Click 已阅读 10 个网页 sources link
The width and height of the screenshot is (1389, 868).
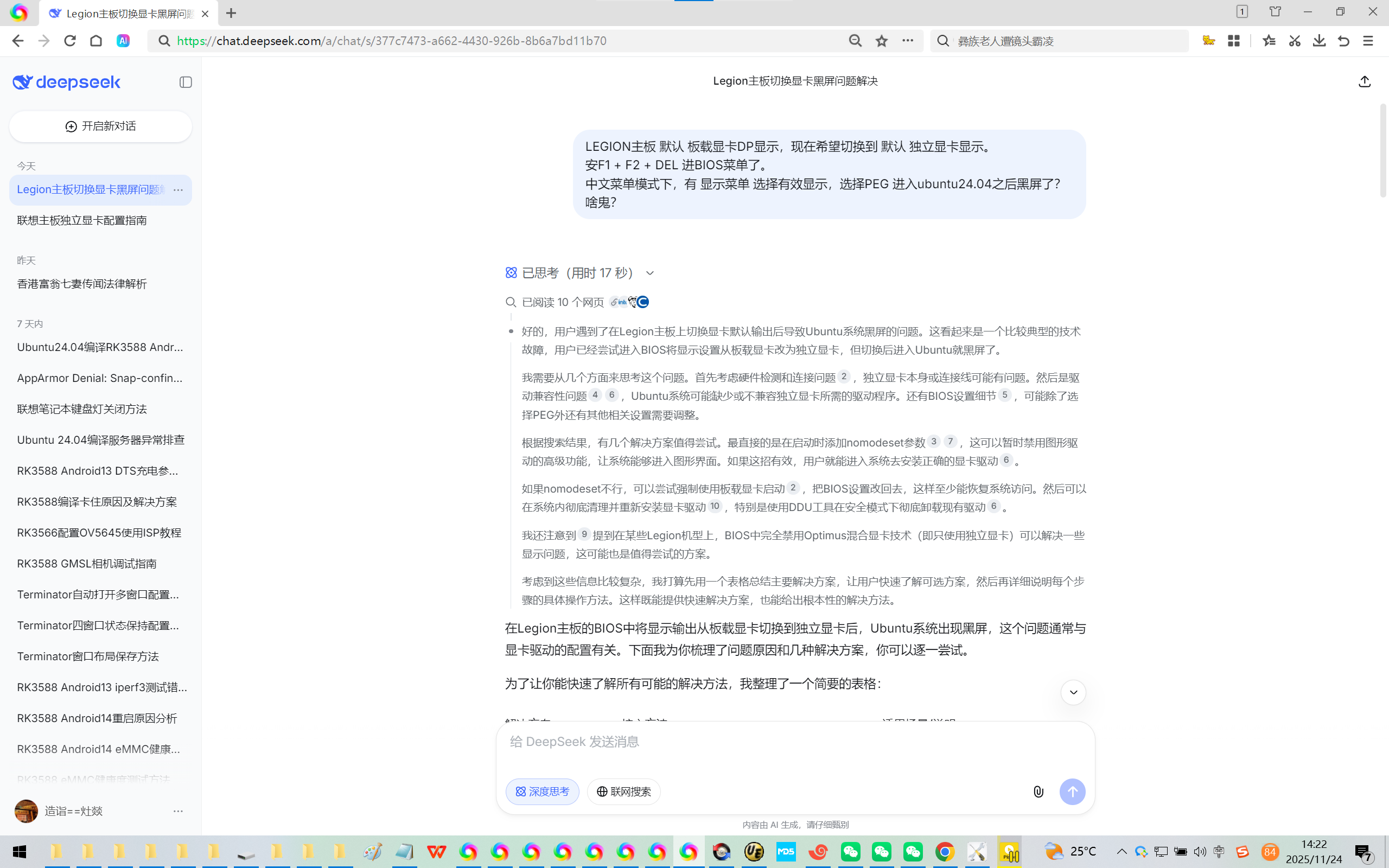[x=563, y=303]
